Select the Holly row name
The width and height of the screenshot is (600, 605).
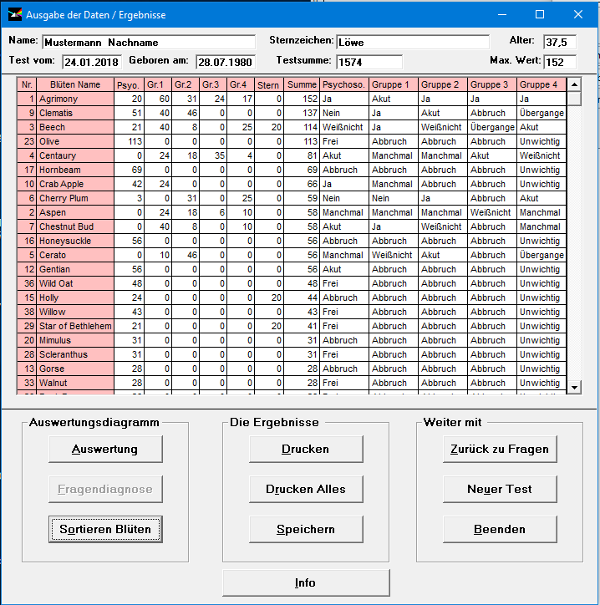point(76,298)
